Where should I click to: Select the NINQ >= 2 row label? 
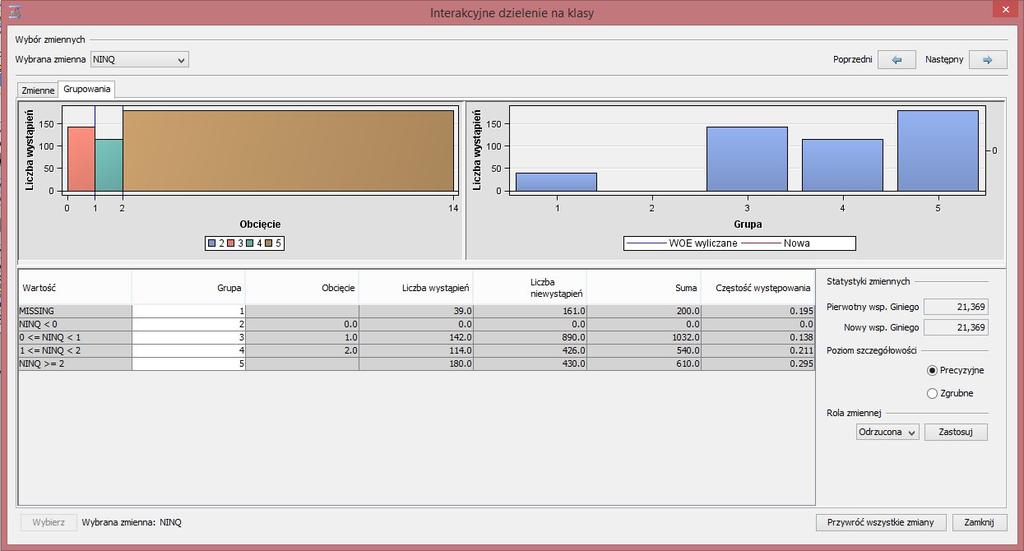74,364
